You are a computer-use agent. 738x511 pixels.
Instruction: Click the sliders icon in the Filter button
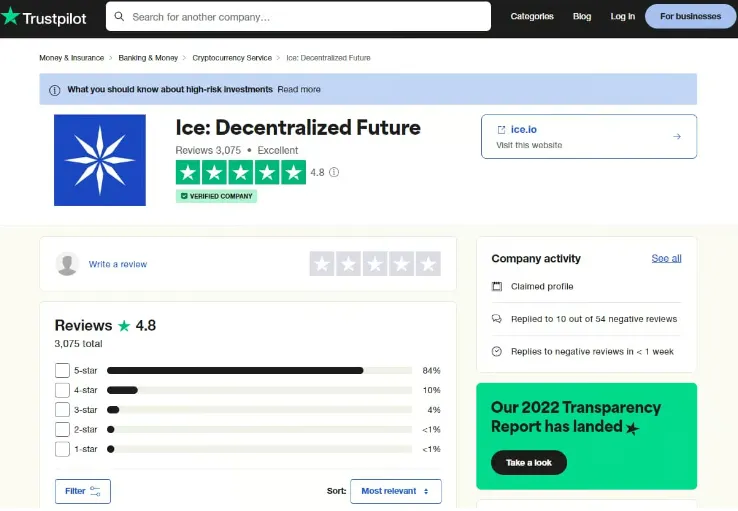(x=95, y=491)
